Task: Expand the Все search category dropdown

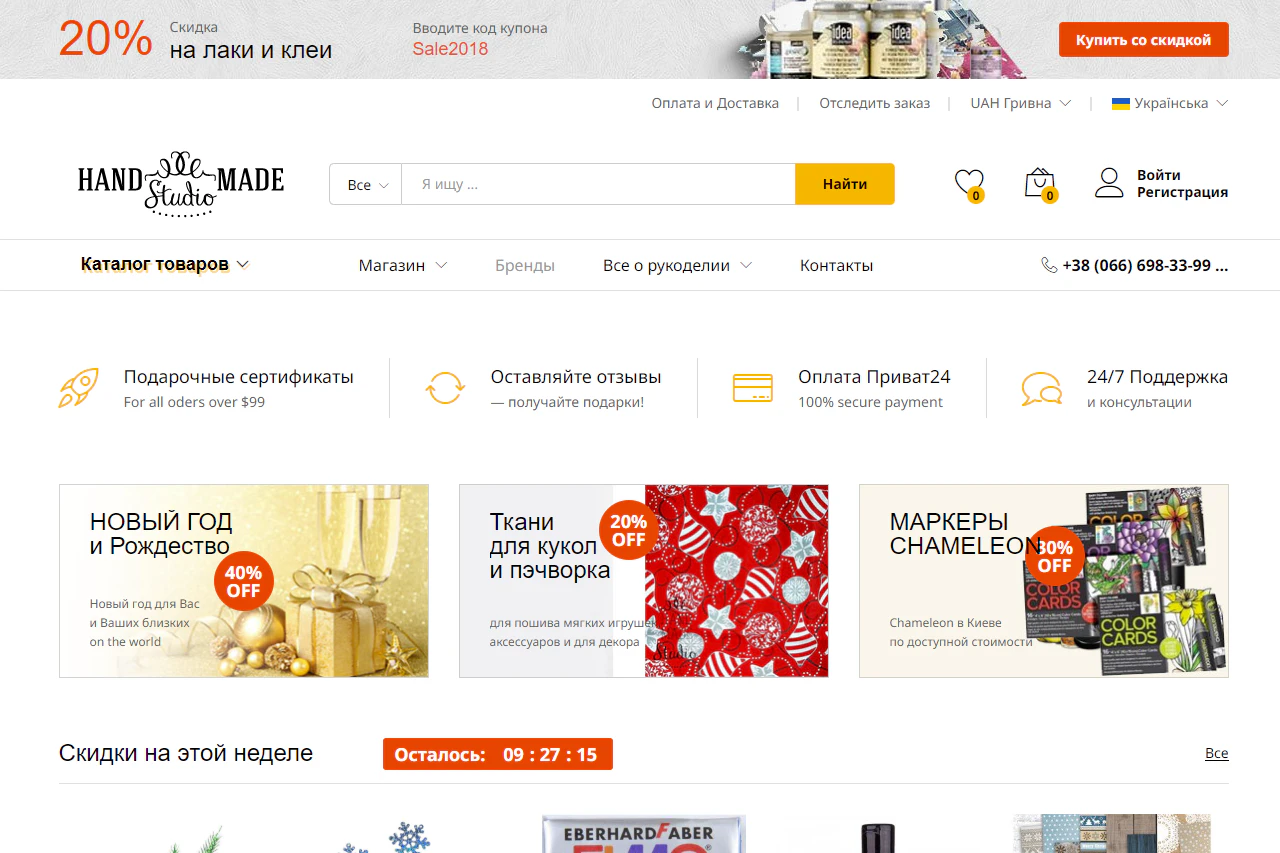Action: click(367, 185)
